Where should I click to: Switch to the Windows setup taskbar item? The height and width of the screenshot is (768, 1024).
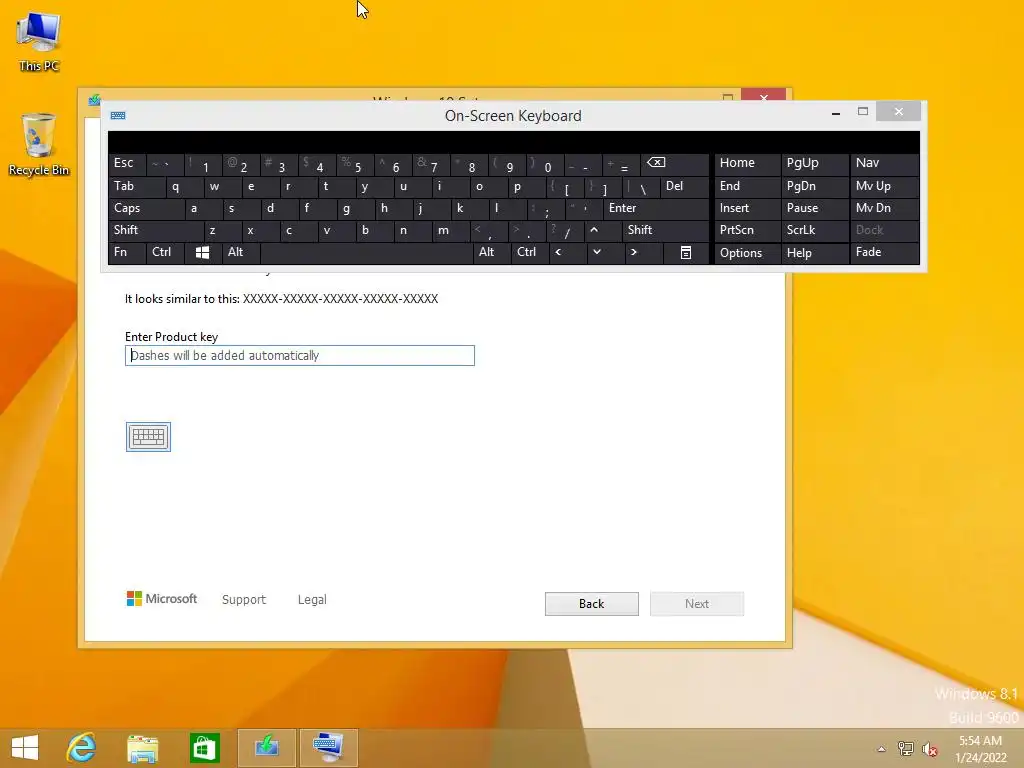tap(266, 748)
